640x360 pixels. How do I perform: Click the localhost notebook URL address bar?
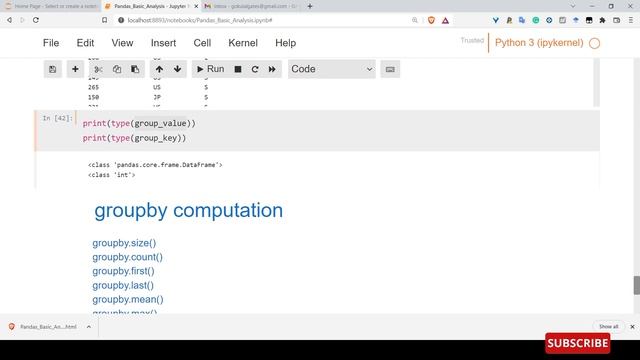[x=200, y=20]
